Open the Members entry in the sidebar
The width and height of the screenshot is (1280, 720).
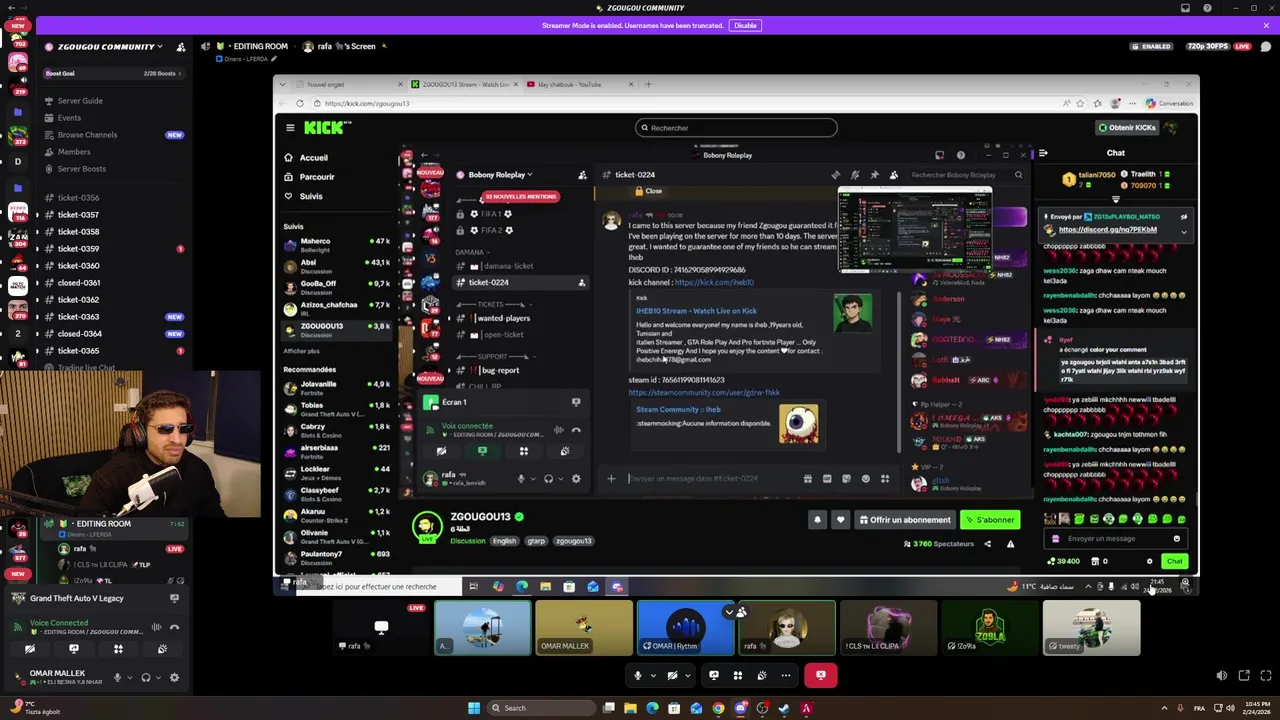74,152
